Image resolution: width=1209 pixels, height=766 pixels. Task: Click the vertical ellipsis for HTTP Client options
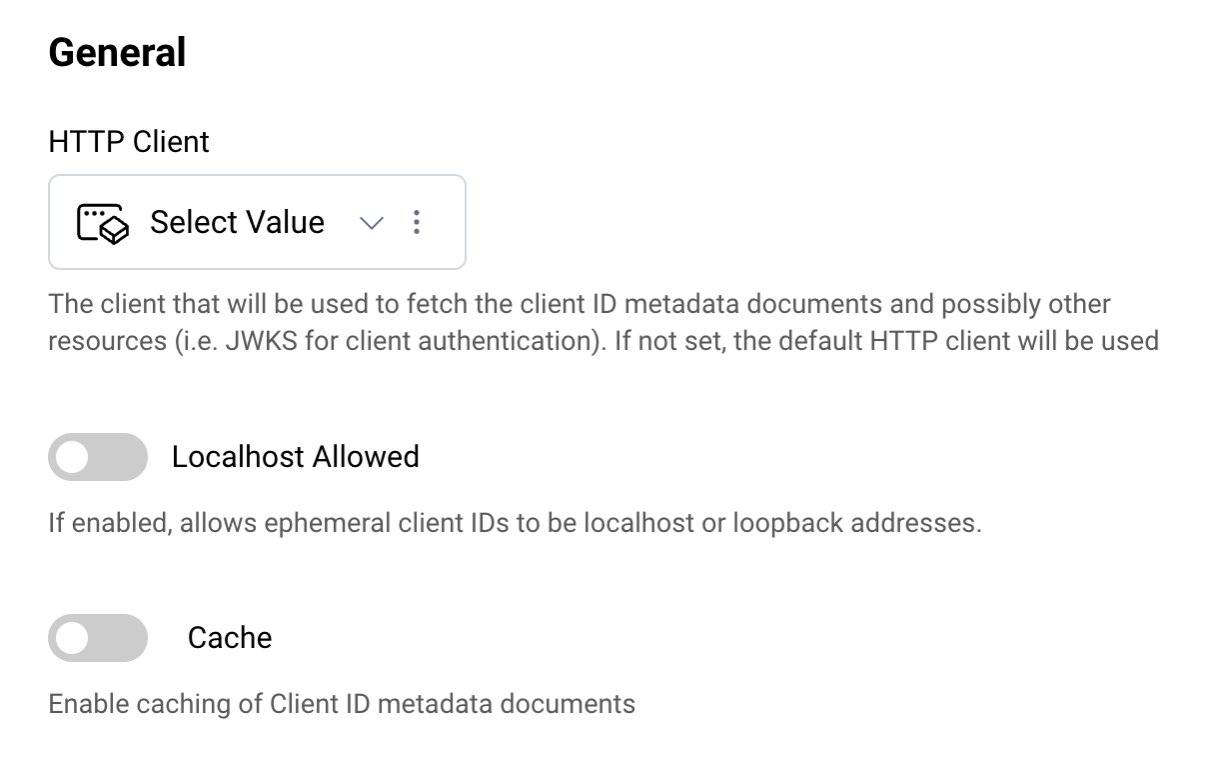(x=416, y=222)
